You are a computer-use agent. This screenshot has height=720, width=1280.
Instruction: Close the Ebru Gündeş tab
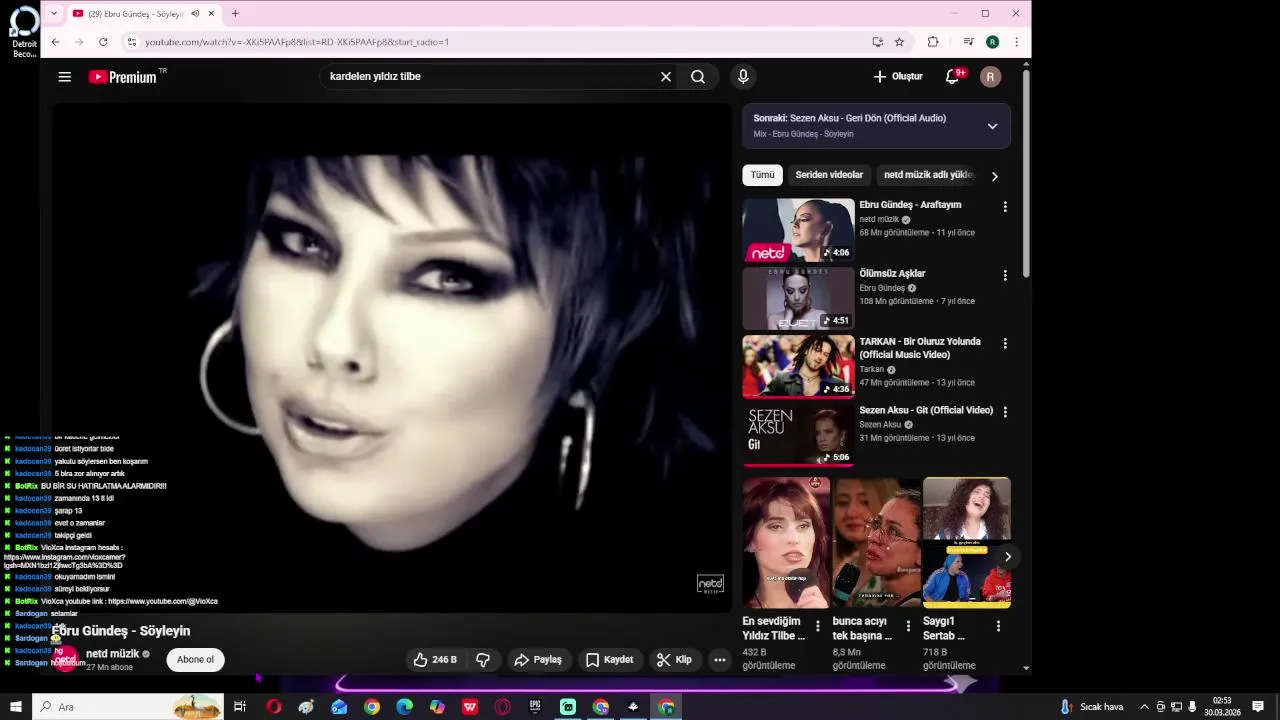211,14
